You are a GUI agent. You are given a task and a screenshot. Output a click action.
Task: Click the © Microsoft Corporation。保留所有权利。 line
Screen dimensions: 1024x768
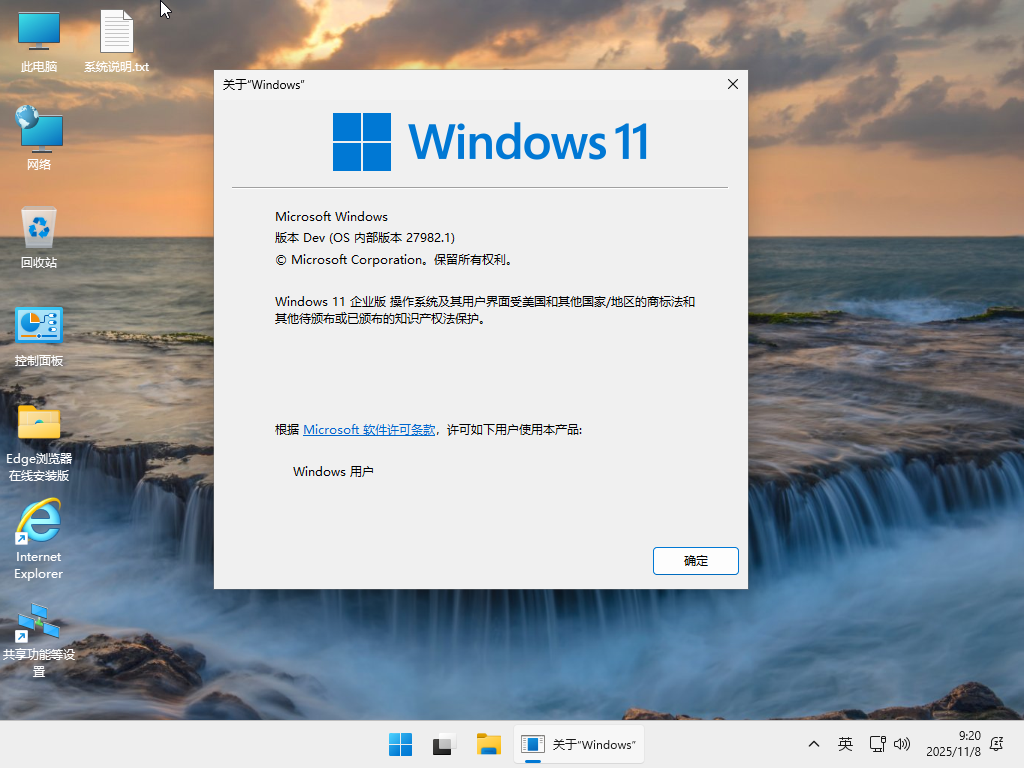pos(394,260)
